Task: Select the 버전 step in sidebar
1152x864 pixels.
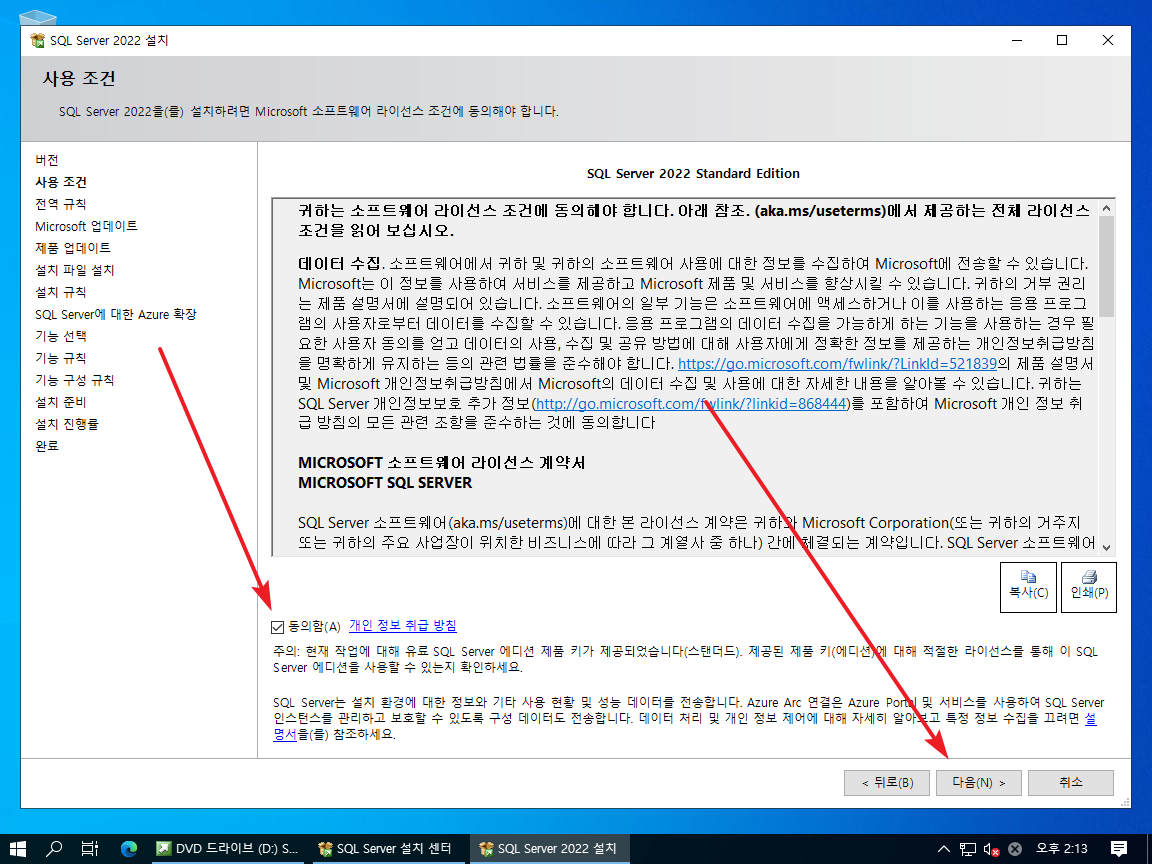Action: tap(47, 160)
